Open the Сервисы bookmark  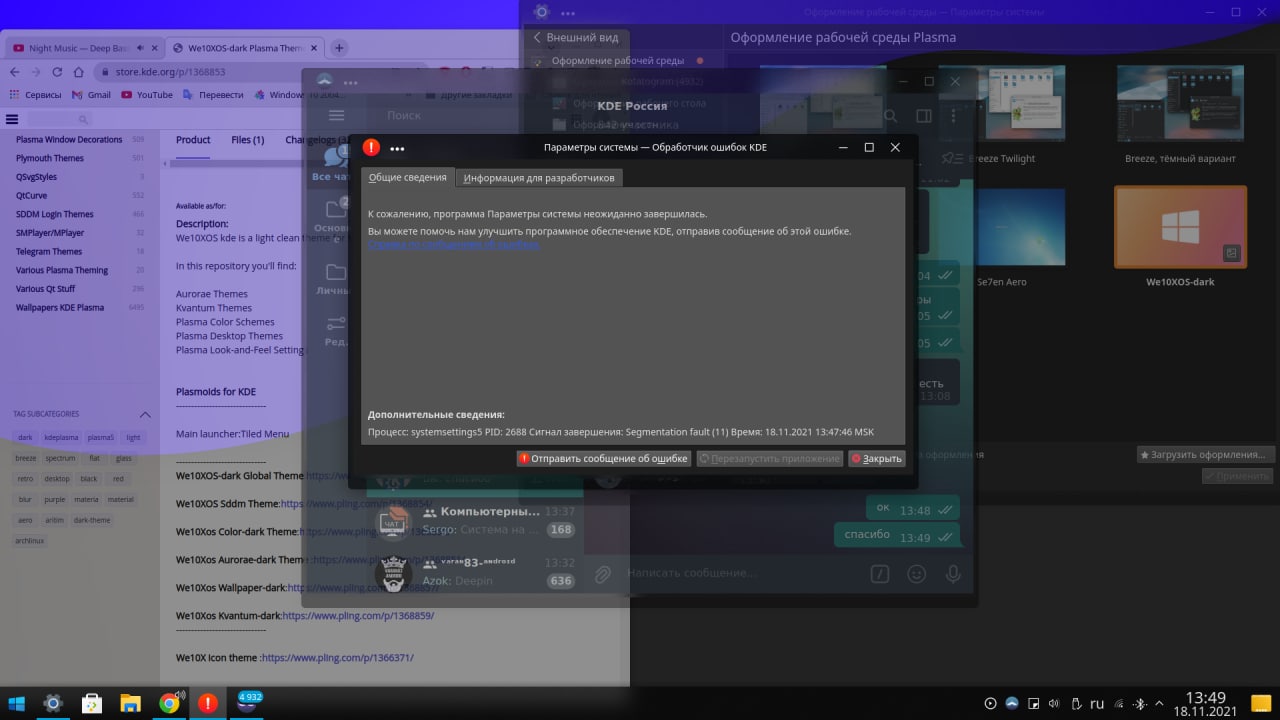click(x=35, y=95)
